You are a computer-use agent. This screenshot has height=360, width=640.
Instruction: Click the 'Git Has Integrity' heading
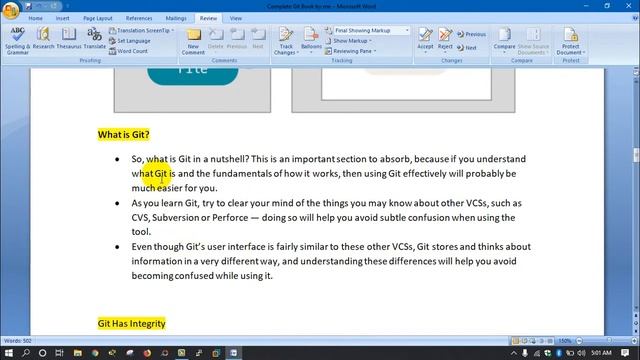coord(131,324)
